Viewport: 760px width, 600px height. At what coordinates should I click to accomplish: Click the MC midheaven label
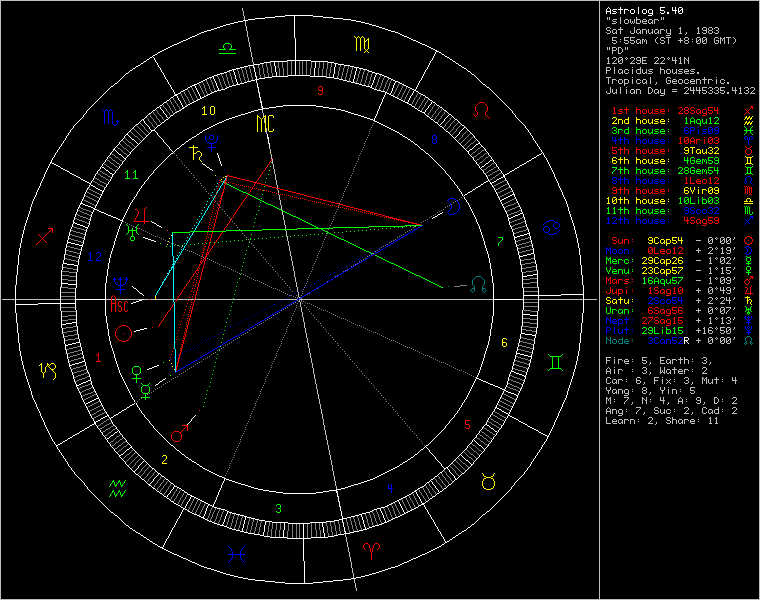pyautogui.click(x=265, y=124)
